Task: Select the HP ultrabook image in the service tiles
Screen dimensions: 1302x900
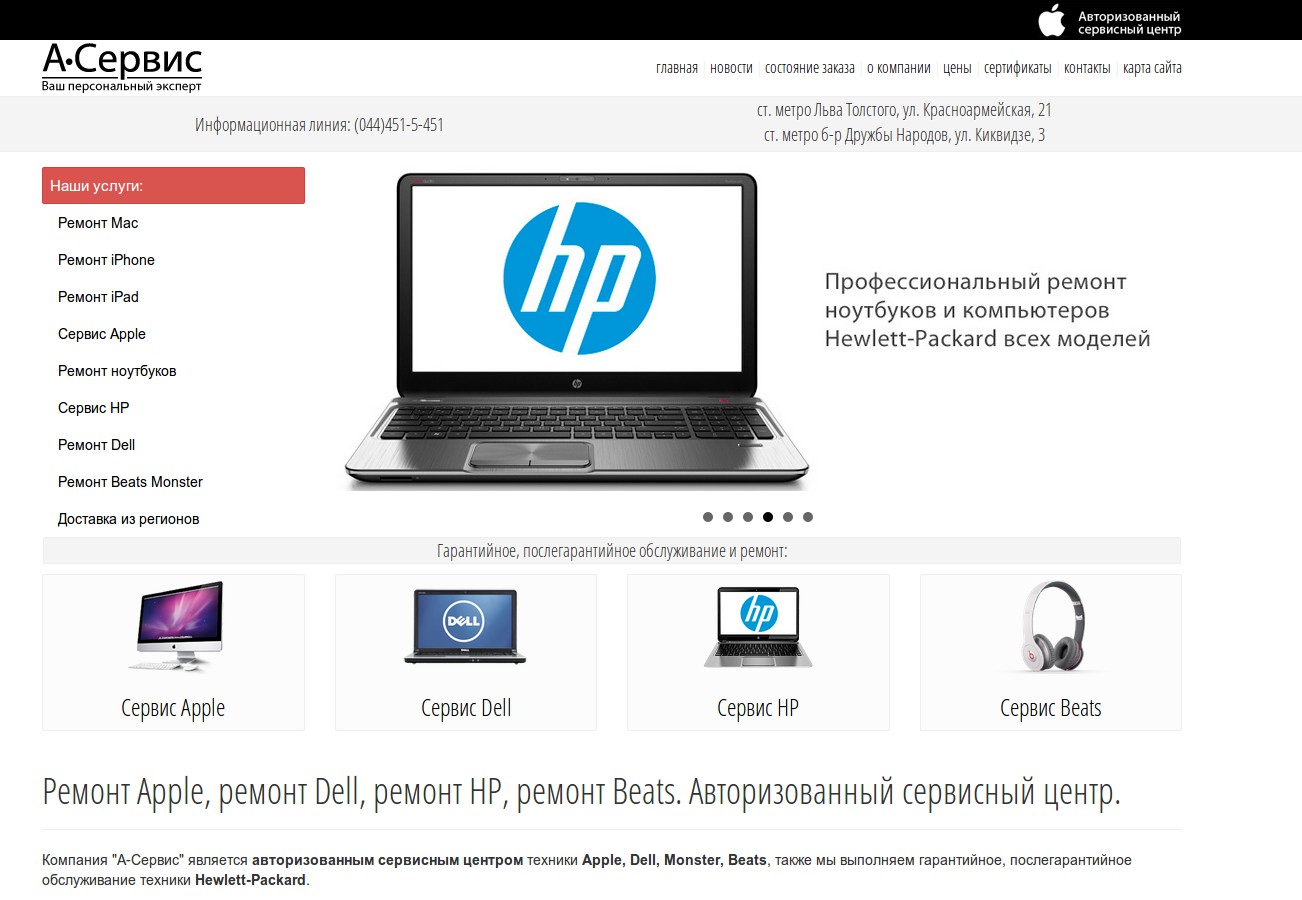Action: (x=758, y=627)
